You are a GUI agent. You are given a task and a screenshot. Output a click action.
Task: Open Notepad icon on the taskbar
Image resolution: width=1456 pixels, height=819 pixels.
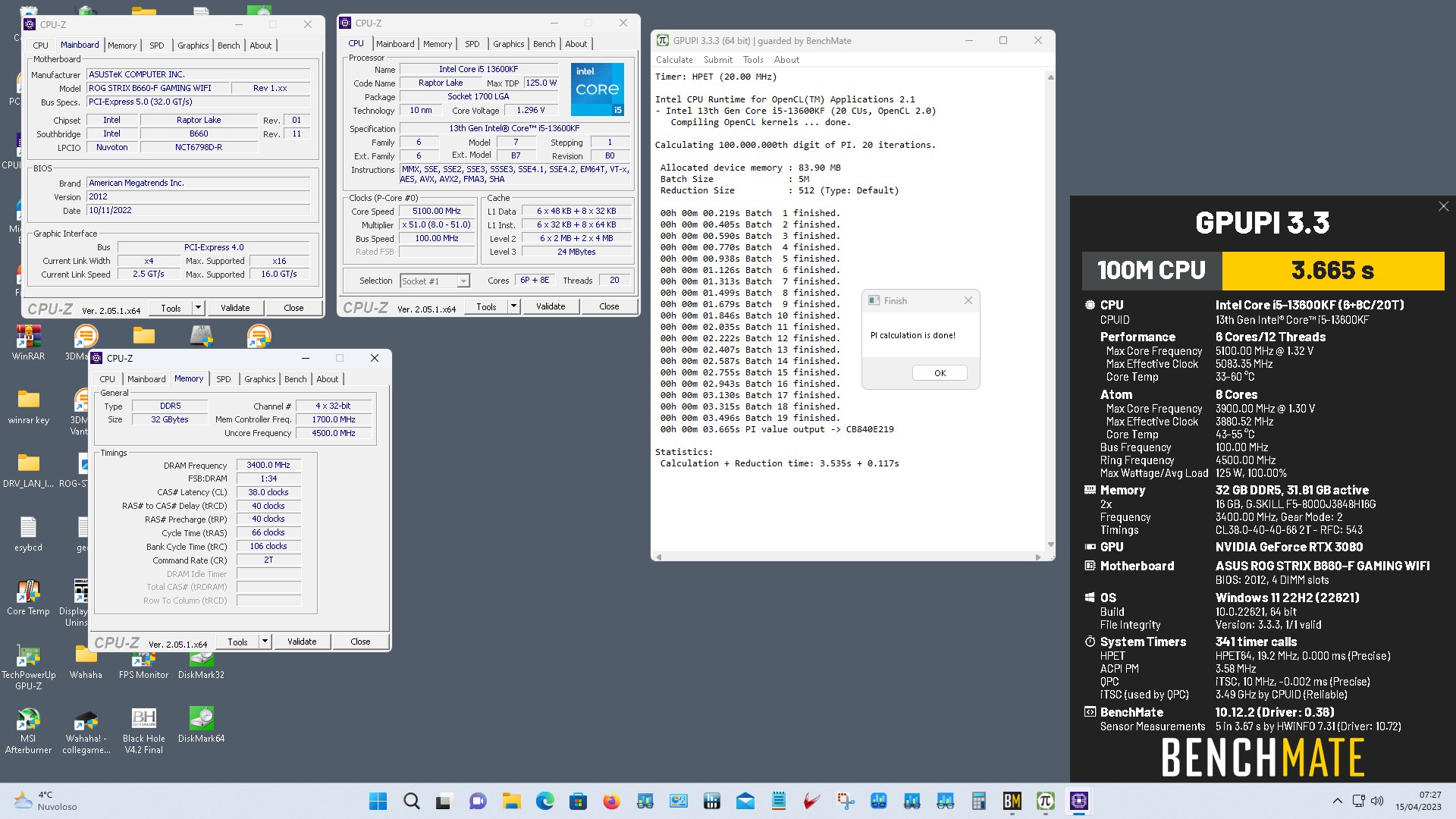coord(778,801)
